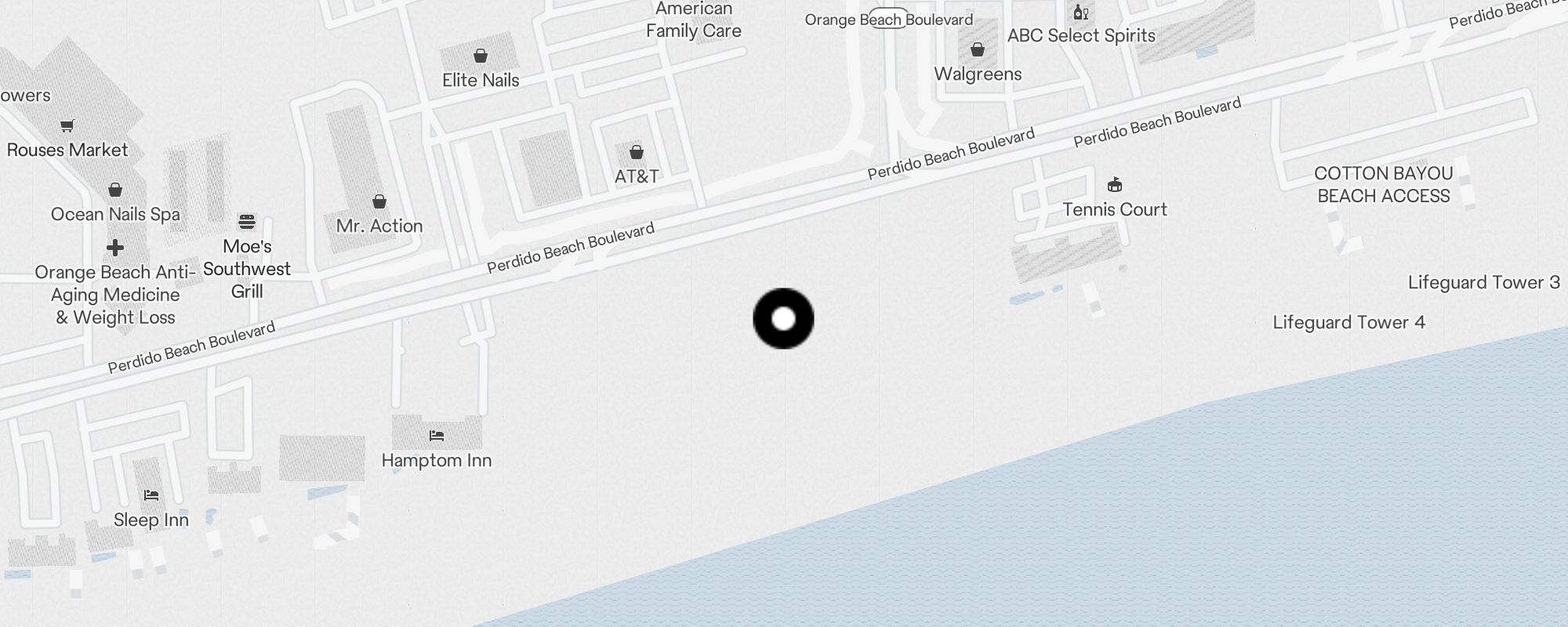Click the Lifeguard Tower 4 label
1568x627 pixels.
point(1349,323)
